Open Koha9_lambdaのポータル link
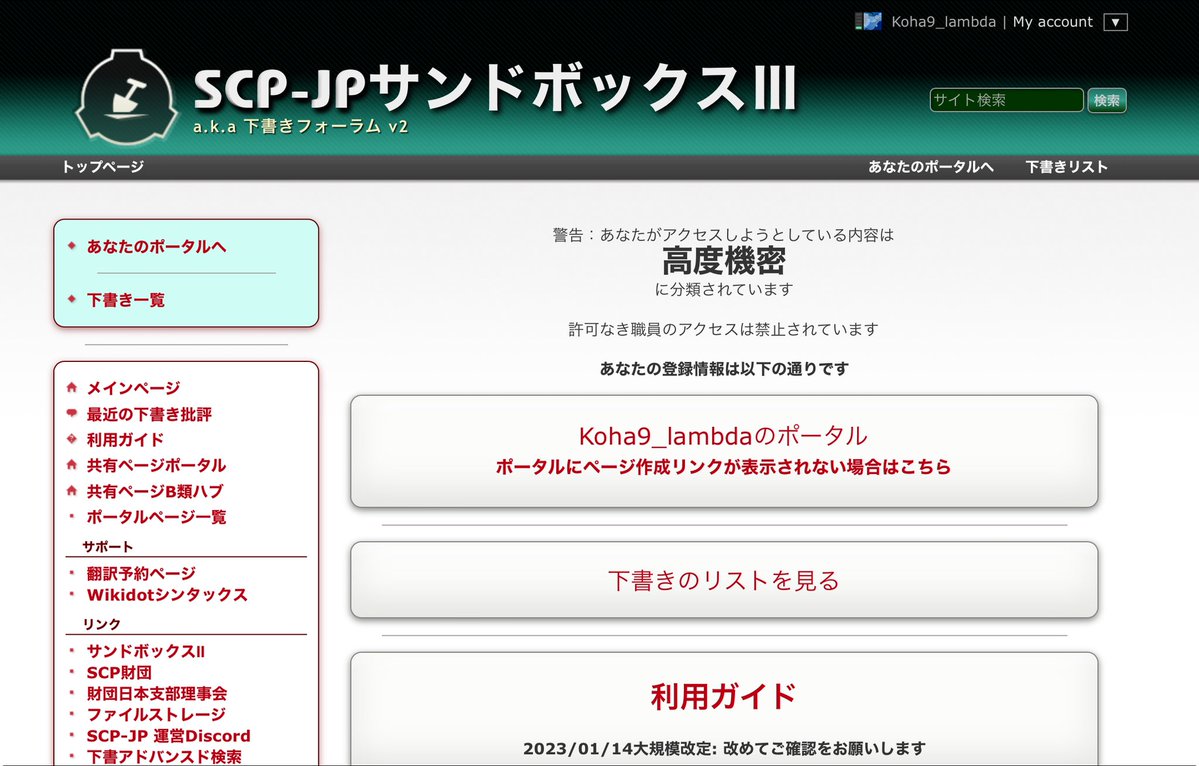Image resolution: width=1199 pixels, height=766 pixels. pyautogui.click(x=723, y=436)
